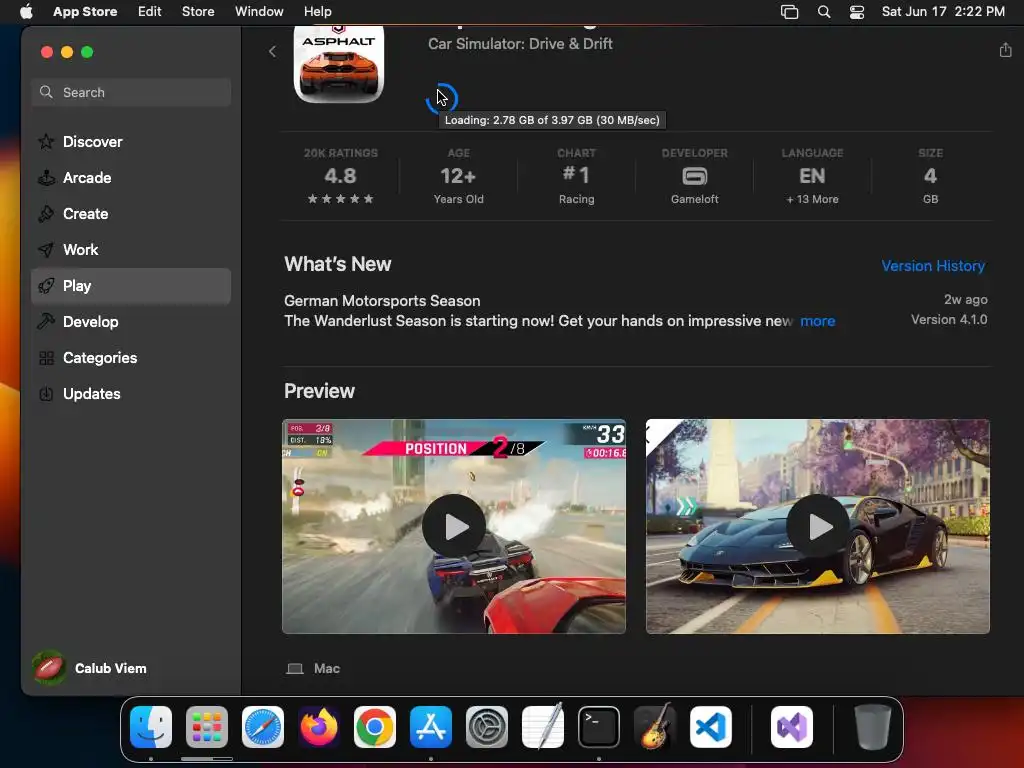Open Terminal from the Dock
The width and height of the screenshot is (1024, 768).
599,727
